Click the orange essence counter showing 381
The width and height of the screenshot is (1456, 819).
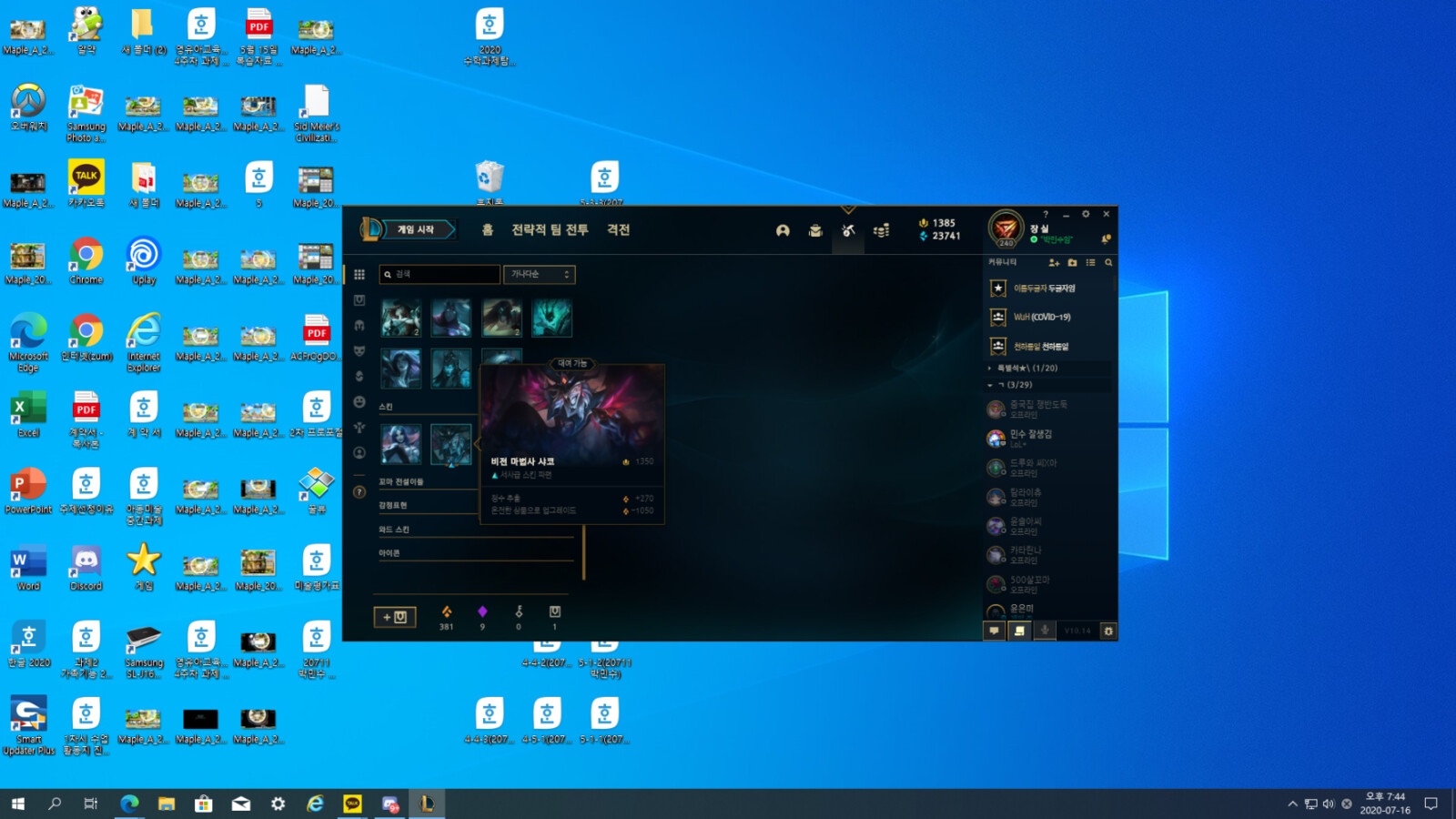coord(446,617)
